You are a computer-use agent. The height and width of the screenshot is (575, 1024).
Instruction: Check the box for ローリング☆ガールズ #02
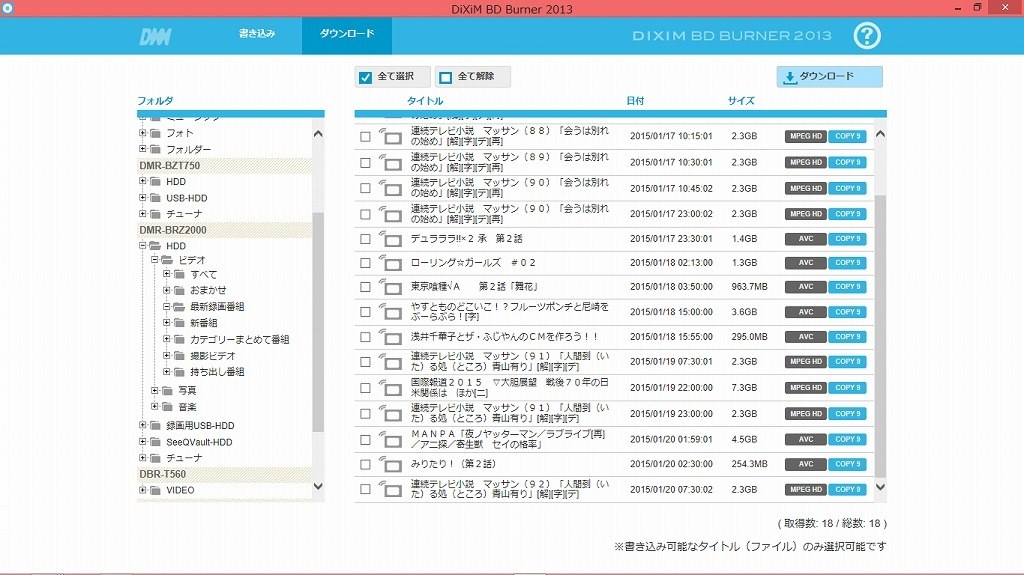tap(365, 263)
